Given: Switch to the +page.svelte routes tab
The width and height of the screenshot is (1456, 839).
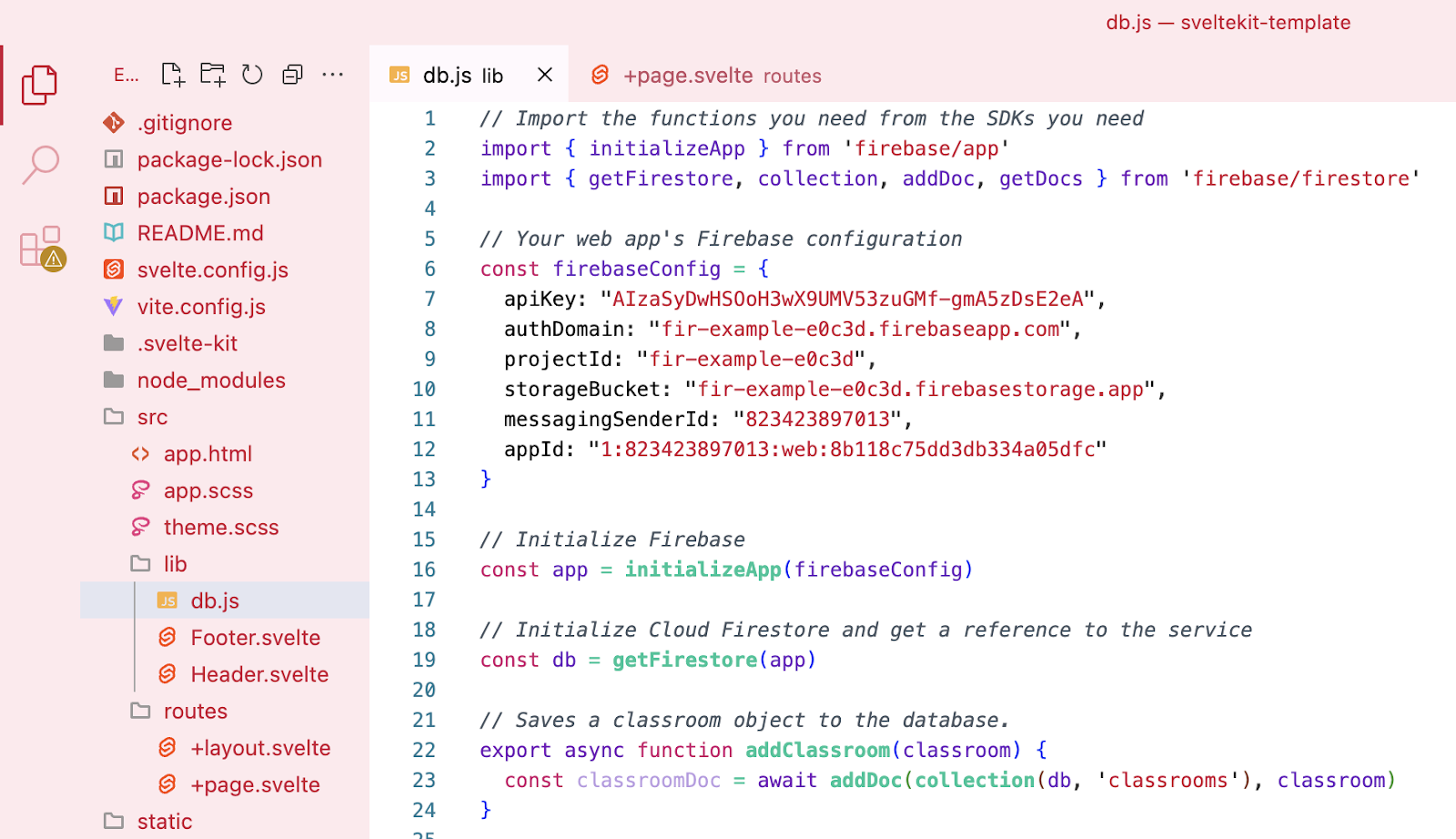Looking at the screenshot, I should tap(706, 76).
